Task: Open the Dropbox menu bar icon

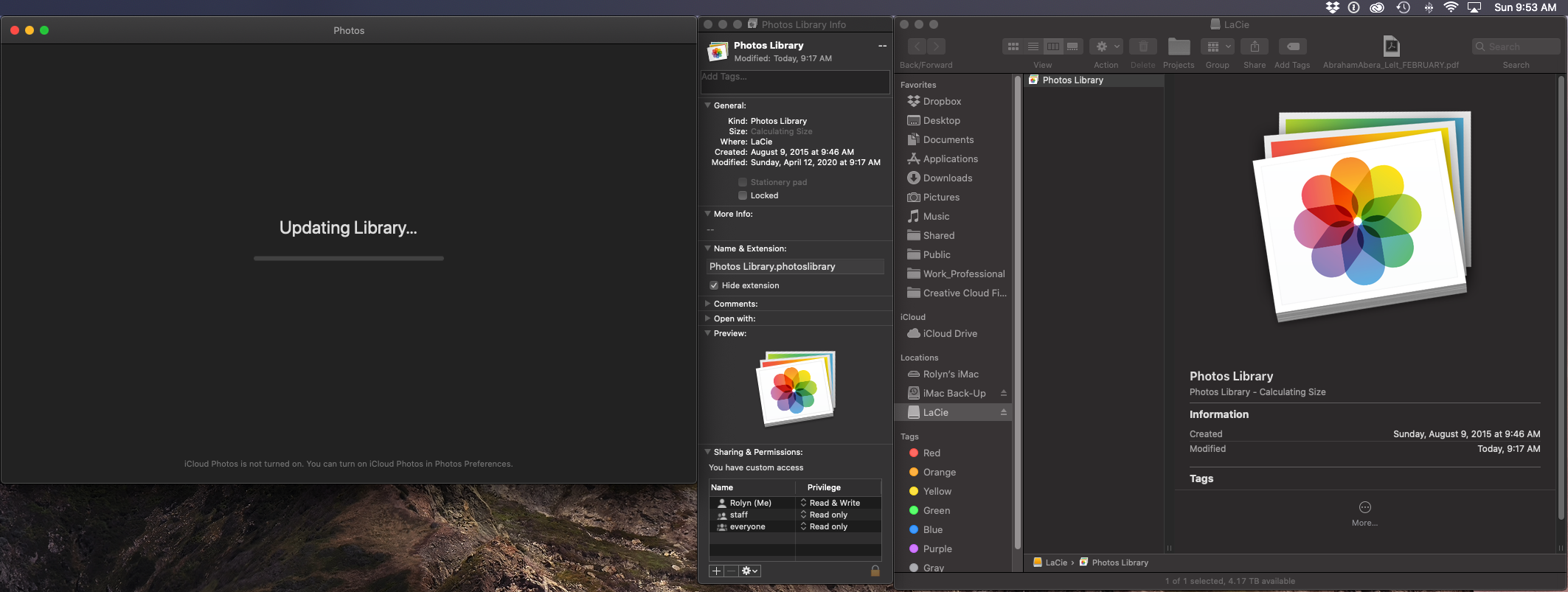Action: click(1332, 7)
